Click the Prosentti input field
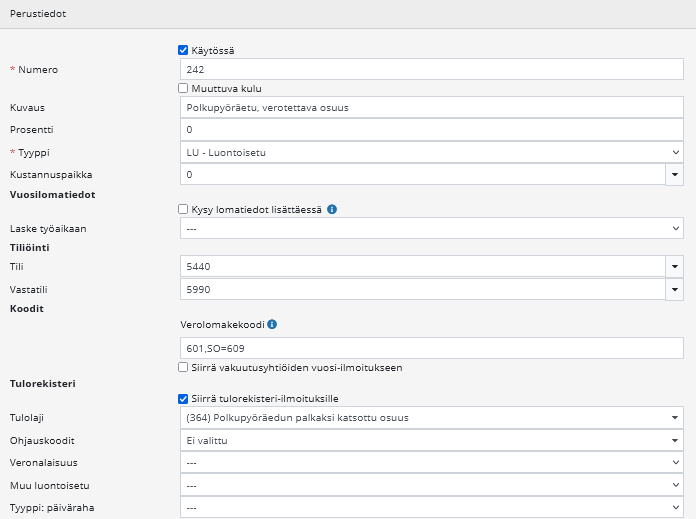This screenshot has height=519, width=696. [x=430, y=130]
